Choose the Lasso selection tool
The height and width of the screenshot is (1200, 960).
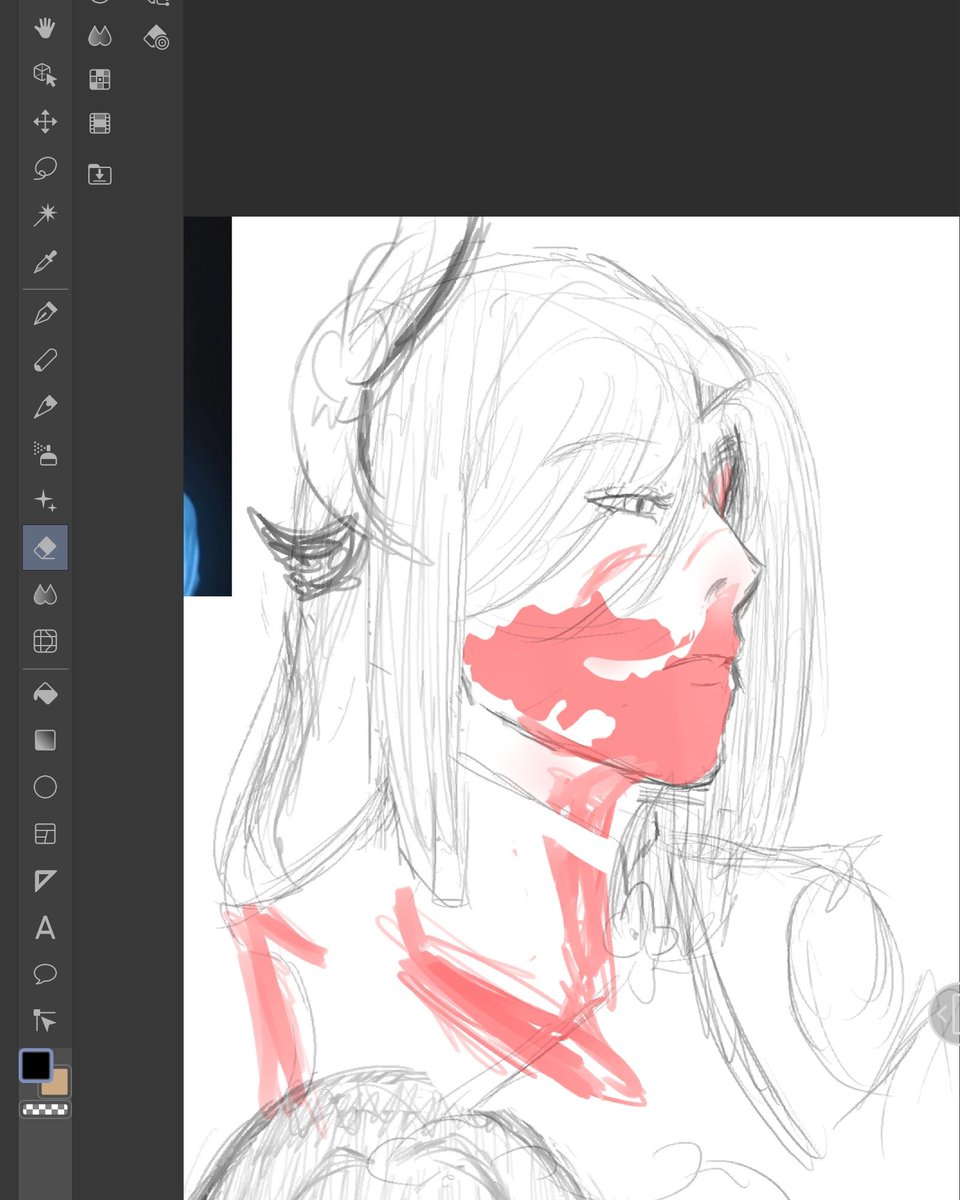point(45,168)
